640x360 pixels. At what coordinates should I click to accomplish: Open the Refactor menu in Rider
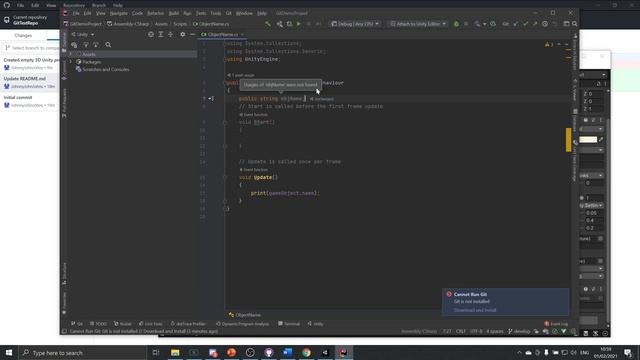155,13
